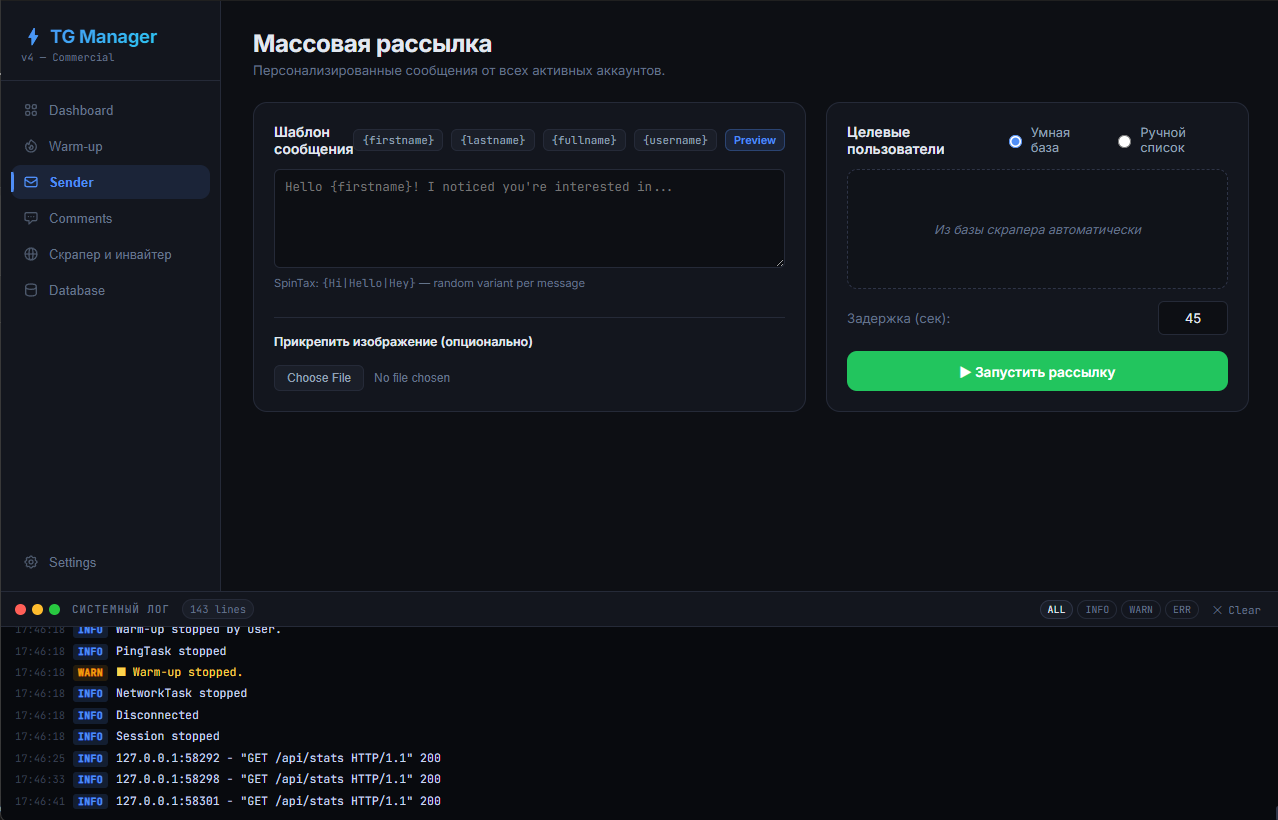Click the Settings gear icon
The image size is (1278, 820).
31,562
